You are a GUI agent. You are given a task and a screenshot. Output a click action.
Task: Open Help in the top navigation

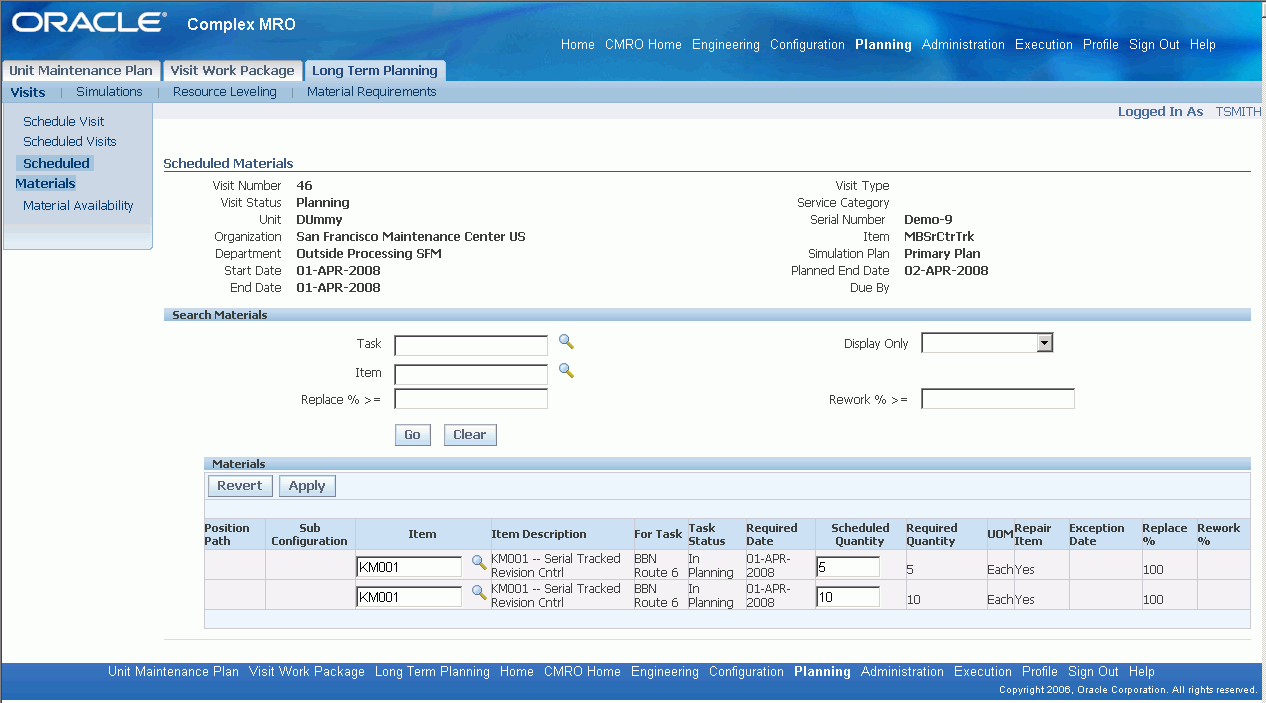1203,45
